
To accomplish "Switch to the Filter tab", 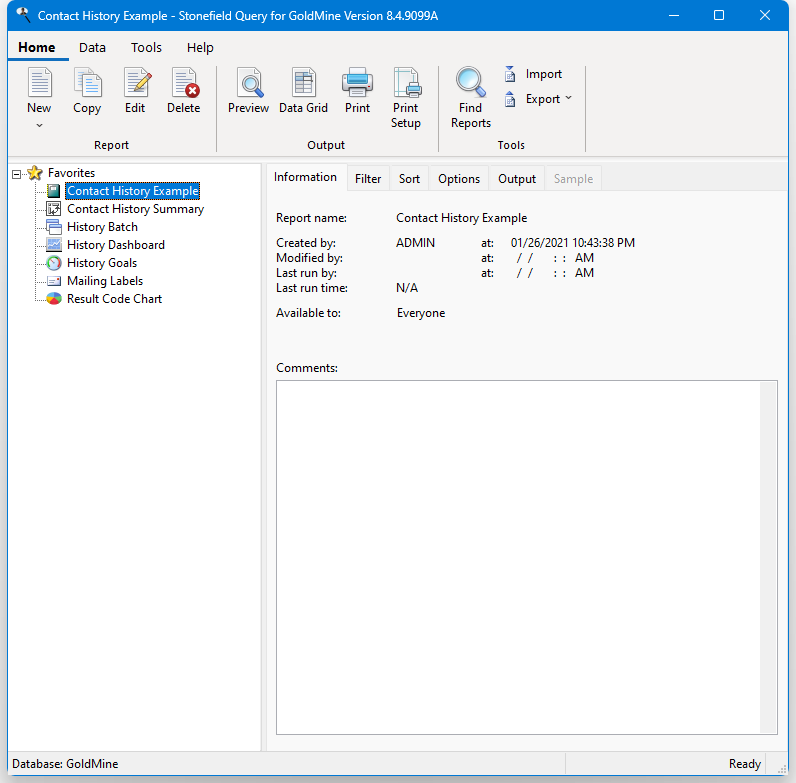I will pos(368,179).
